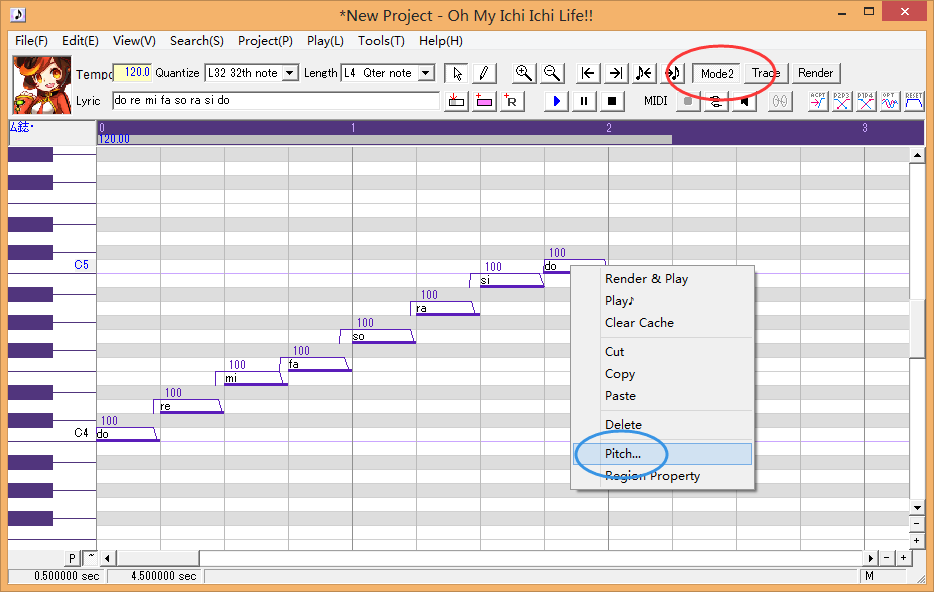Viewport: 934px width, 592px height.
Task: Open the Length dropdown
Action: click(387, 73)
